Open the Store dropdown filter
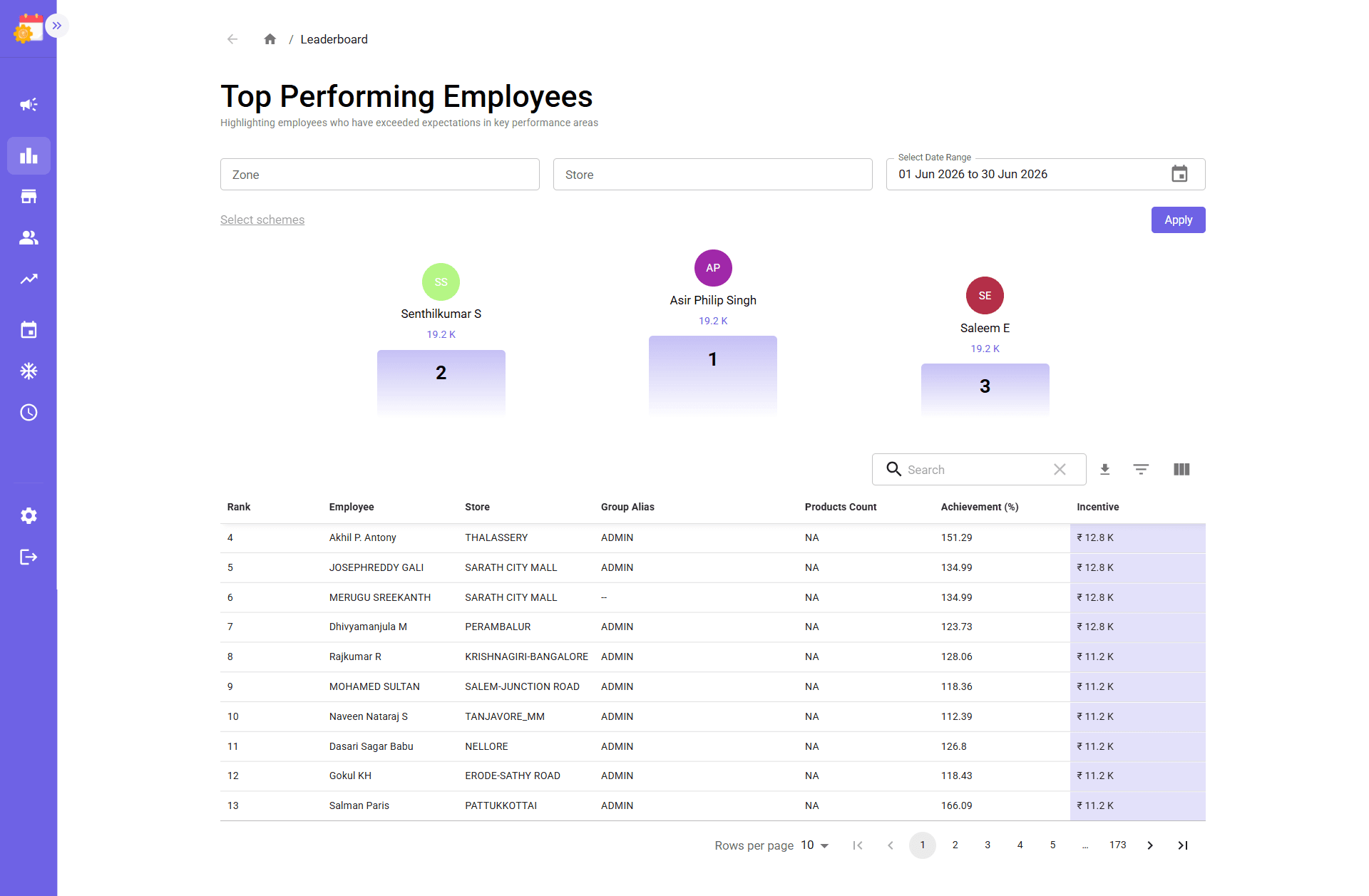The image size is (1369, 896). (x=713, y=175)
